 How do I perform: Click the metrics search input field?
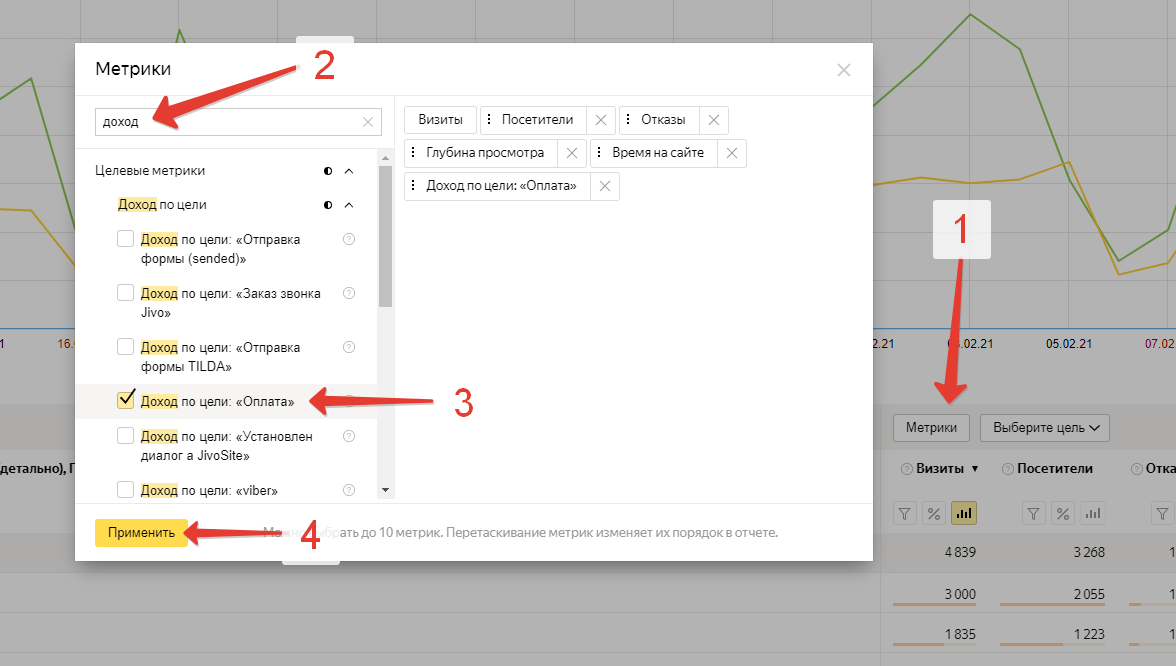tap(238, 122)
